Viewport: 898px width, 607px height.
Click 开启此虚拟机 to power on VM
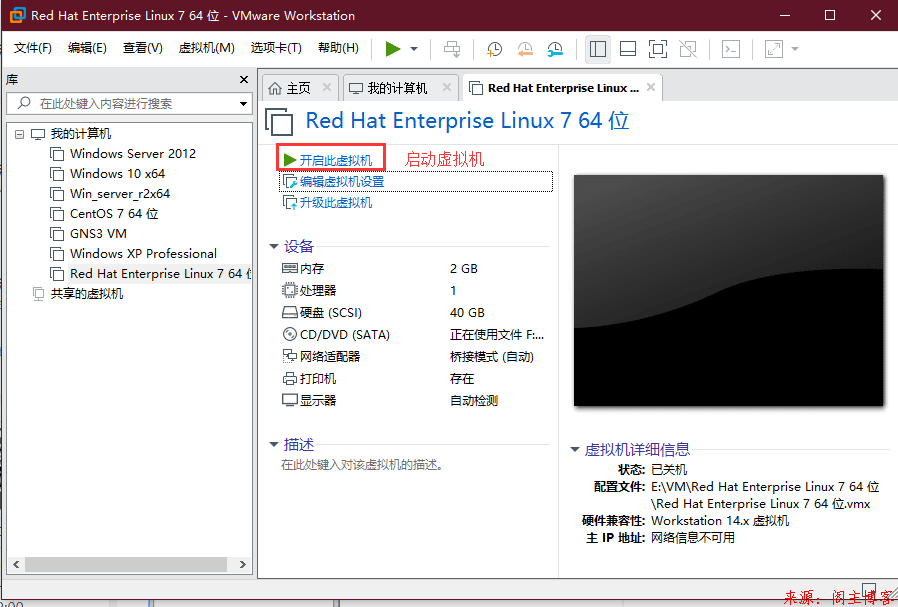(328, 160)
